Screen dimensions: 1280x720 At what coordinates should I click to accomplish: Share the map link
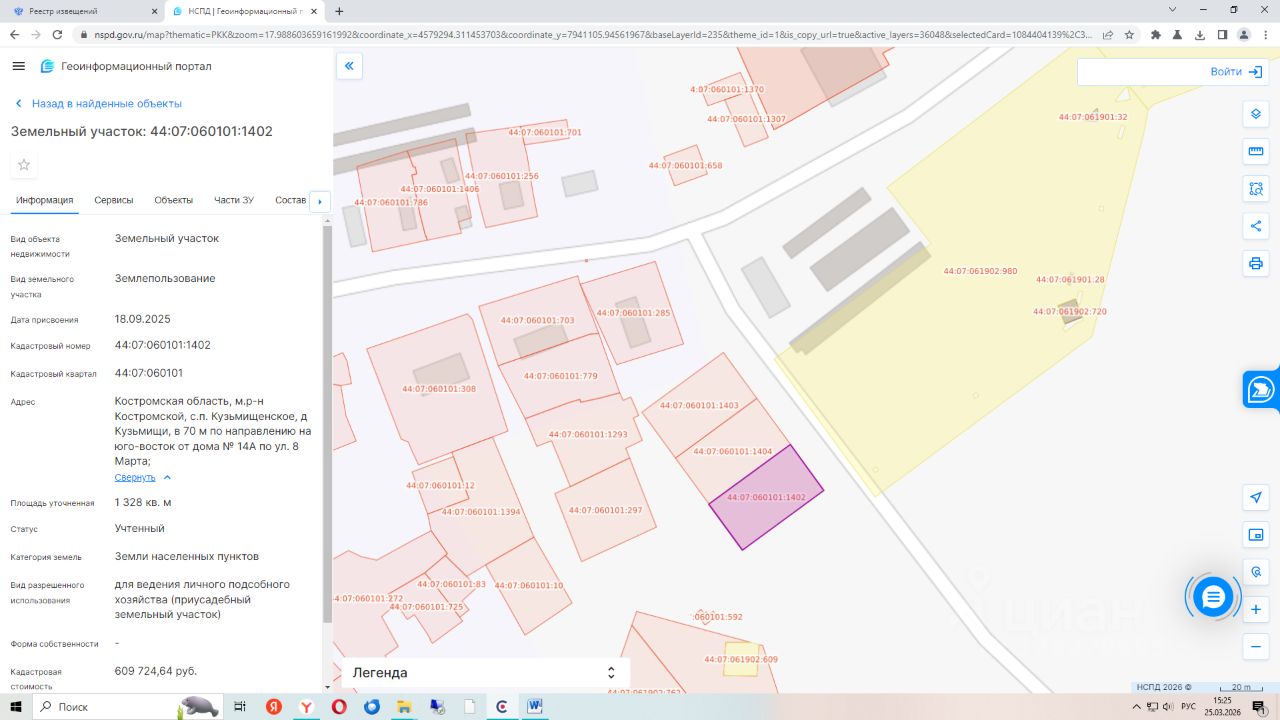1256,226
